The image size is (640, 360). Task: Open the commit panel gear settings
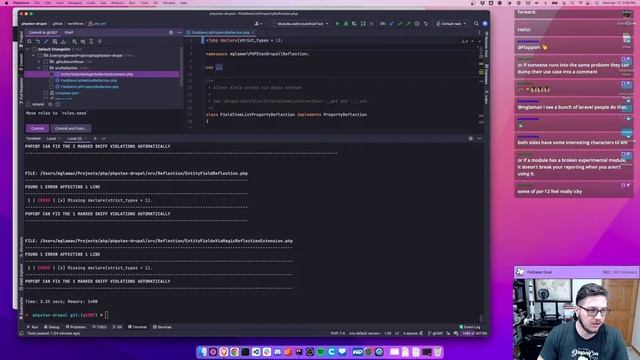tap(171, 33)
